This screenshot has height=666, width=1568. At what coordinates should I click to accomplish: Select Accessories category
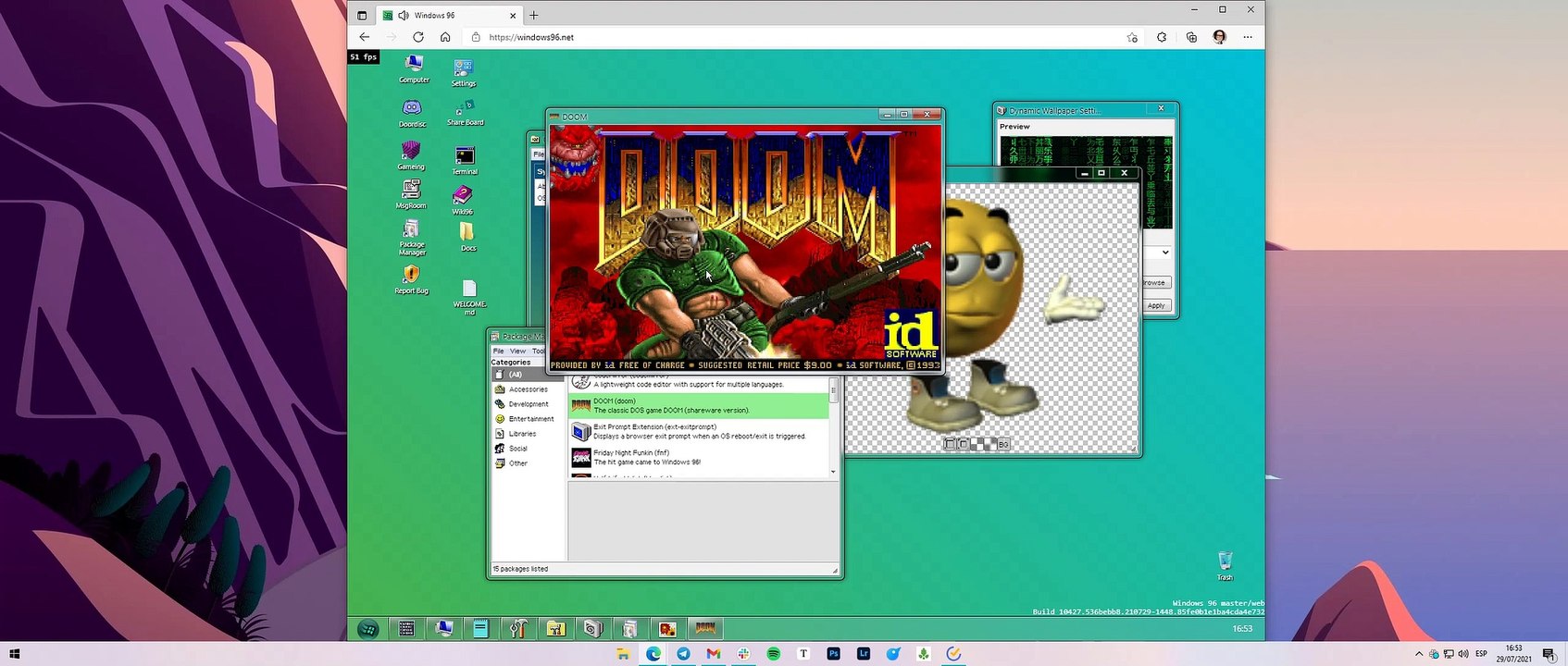tap(529, 389)
